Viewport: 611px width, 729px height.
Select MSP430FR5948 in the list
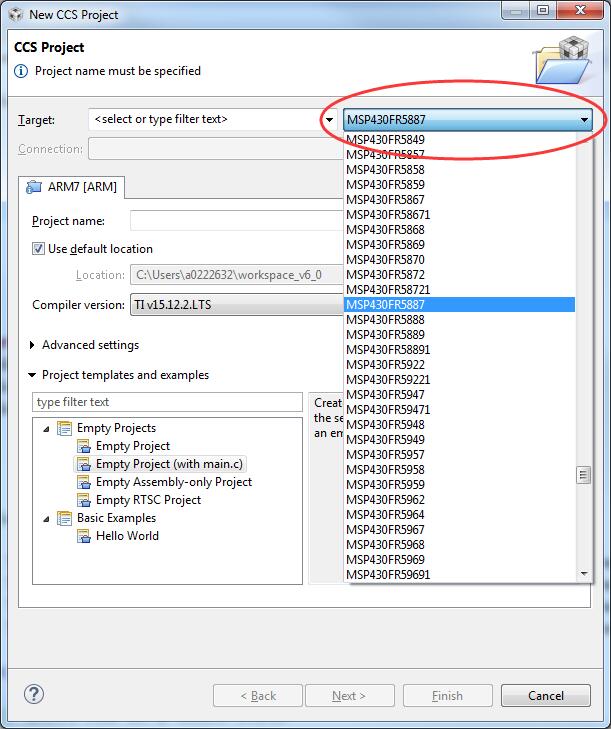(x=459, y=425)
